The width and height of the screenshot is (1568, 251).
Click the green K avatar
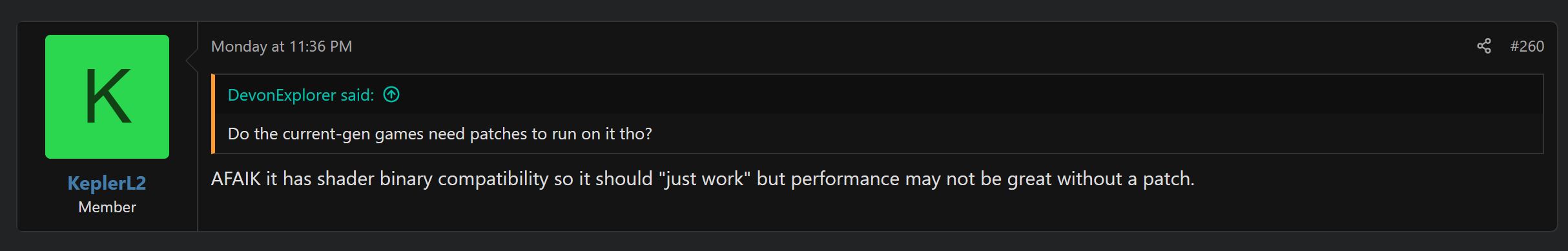(107, 97)
